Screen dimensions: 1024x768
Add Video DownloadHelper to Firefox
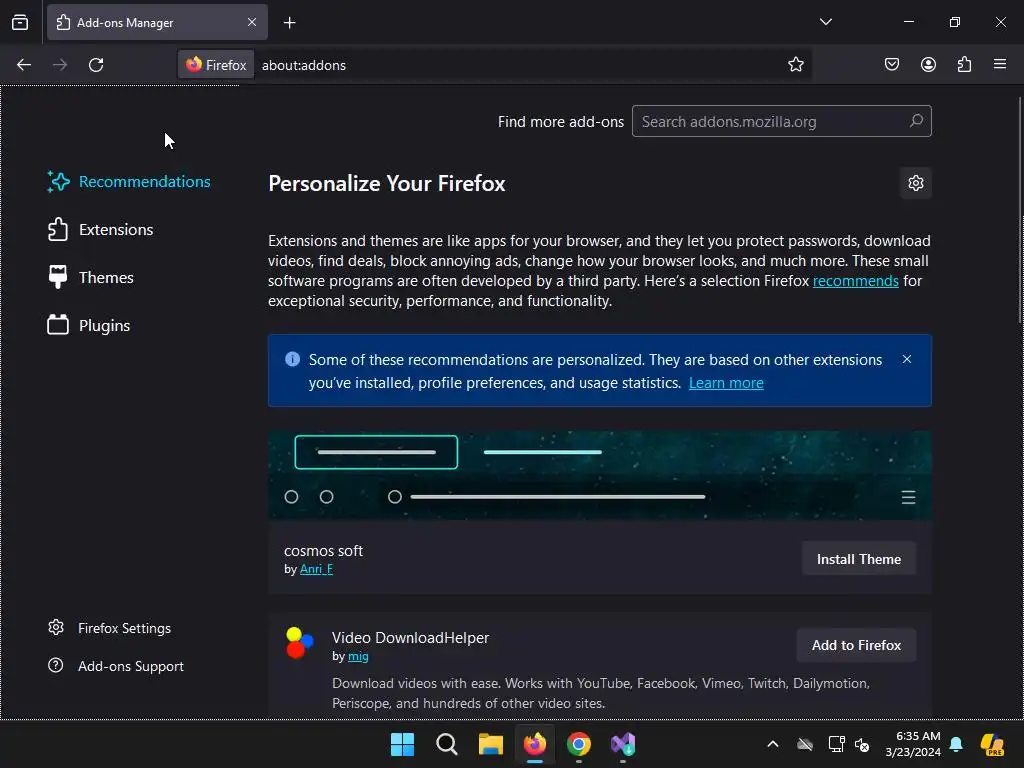[856, 645]
